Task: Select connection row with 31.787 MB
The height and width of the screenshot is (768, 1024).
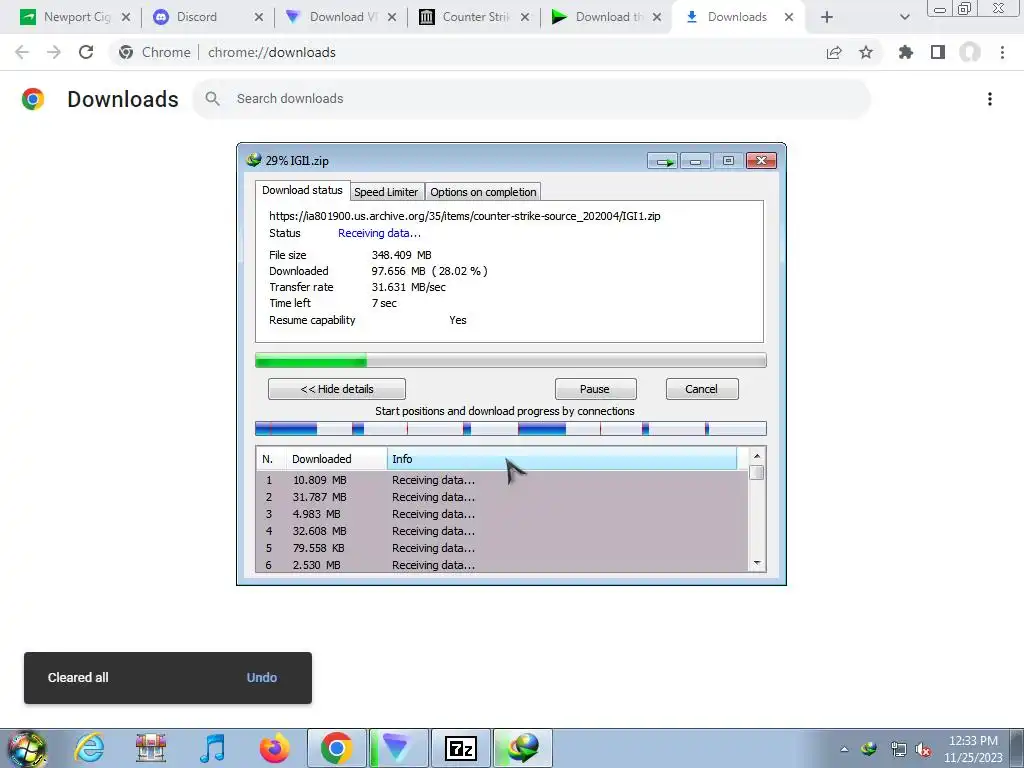Action: tap(502, 497)
